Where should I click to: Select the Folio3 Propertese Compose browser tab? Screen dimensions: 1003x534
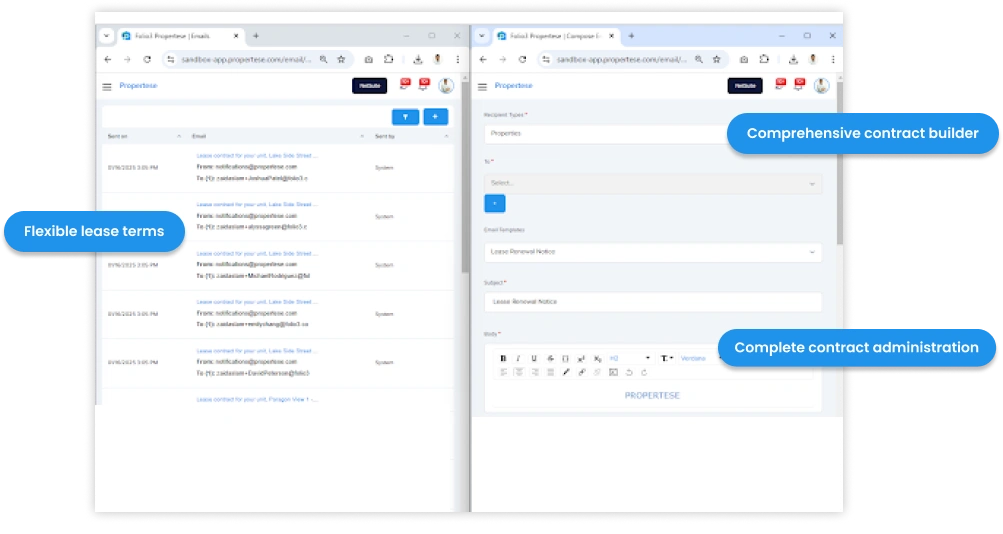click(x=557, y=36)
